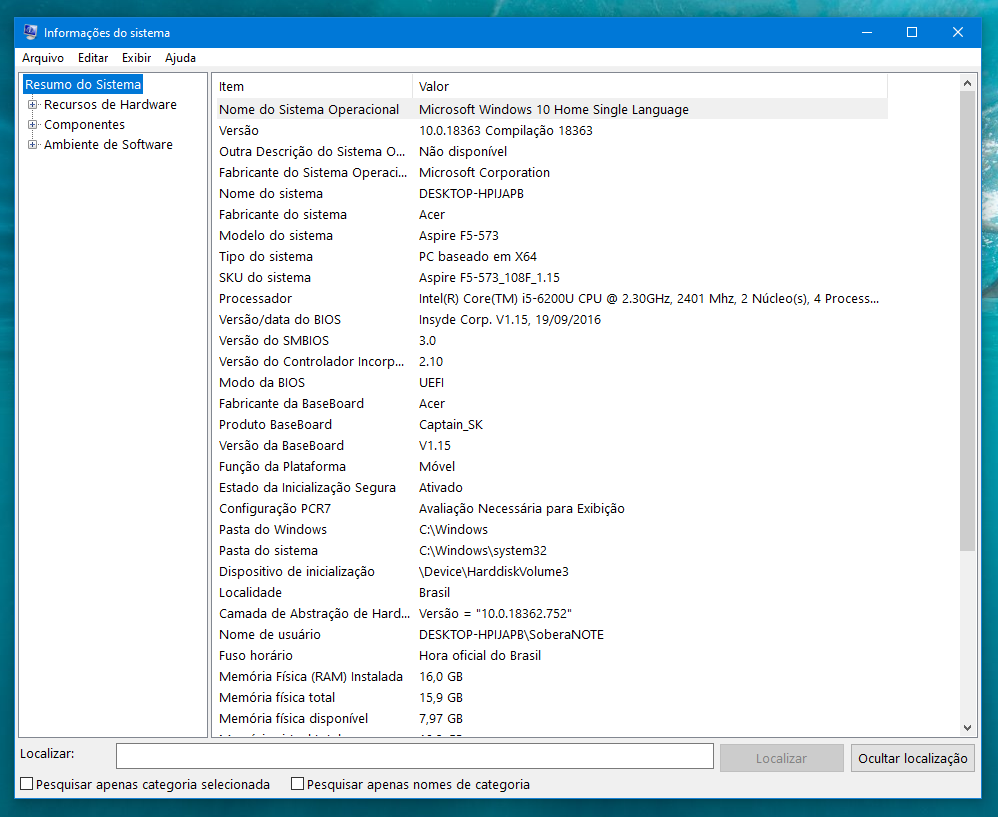Select the Memória física disponível row
Image resolution: width=998 pixels, height=817 pixels.
click(552, 718)
